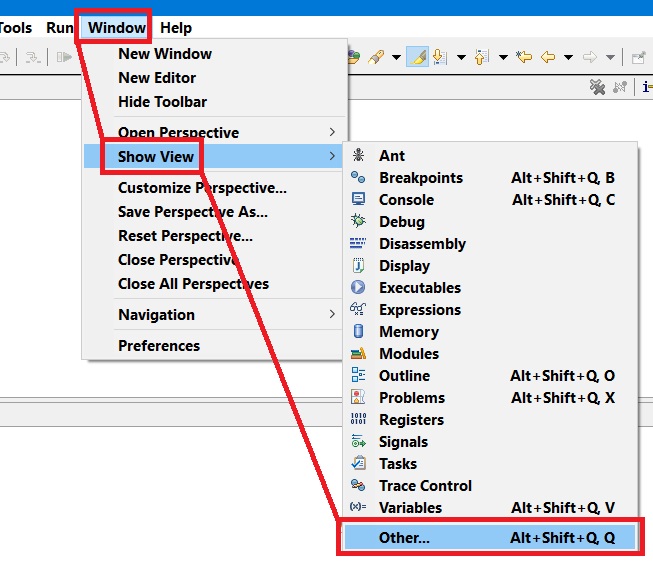Click the Previous Annotation arrow icon
The width and height of the screenshot is (653, 563).
[x=482, y=57]
